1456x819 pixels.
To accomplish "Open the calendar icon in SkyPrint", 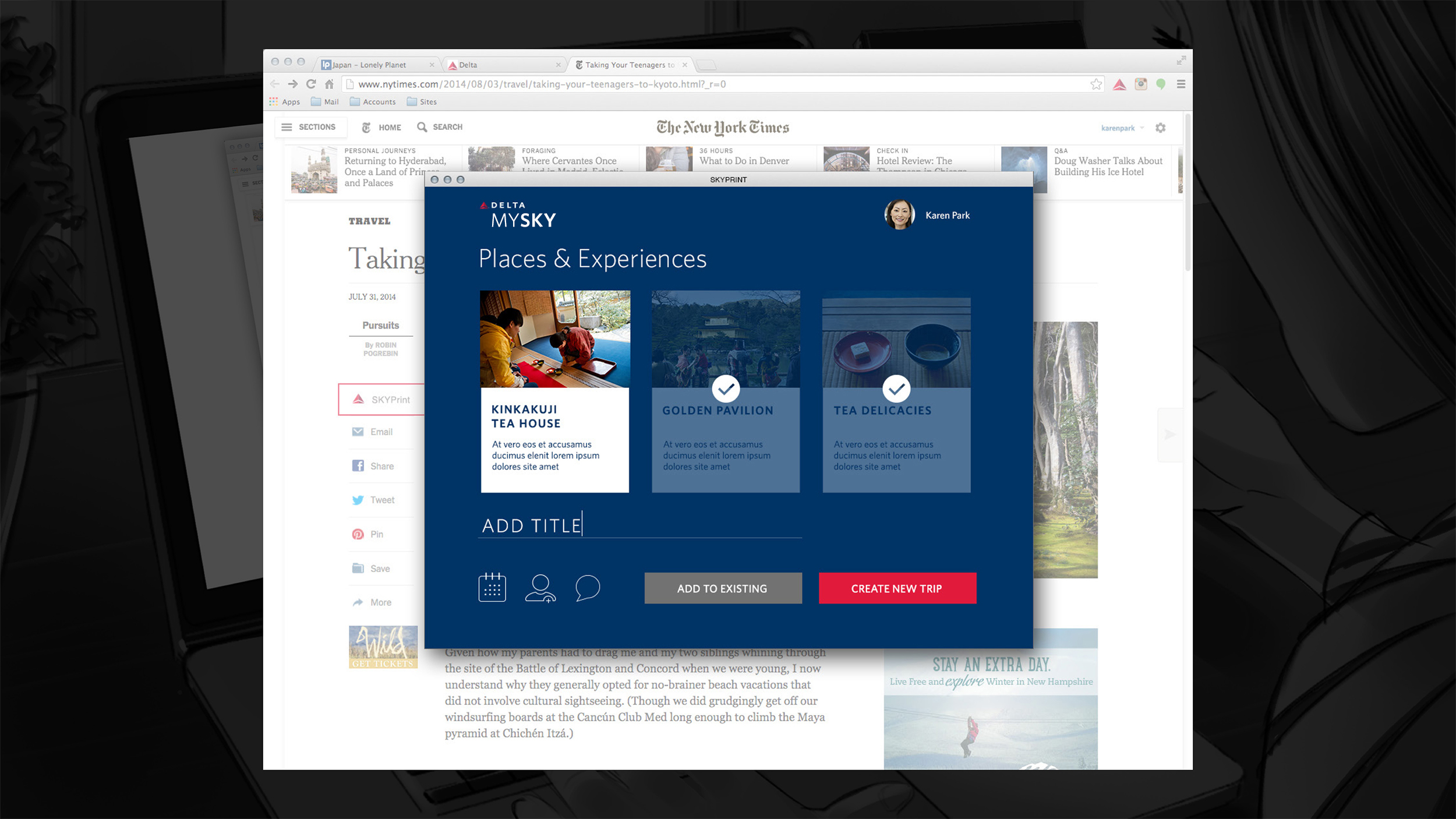I will click(x=492, y=587).
